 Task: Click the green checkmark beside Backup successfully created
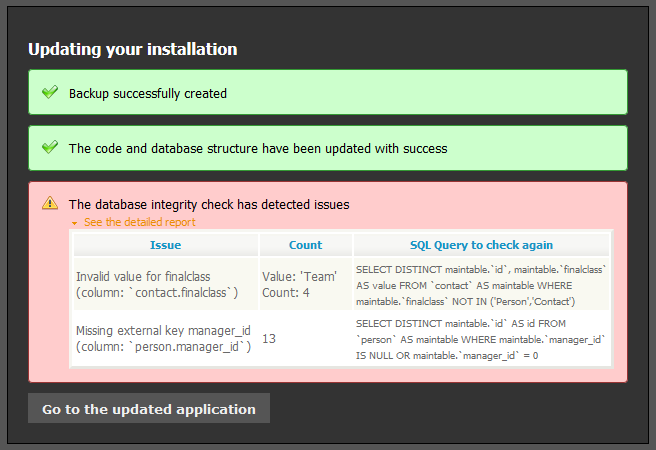pos(49,93)
